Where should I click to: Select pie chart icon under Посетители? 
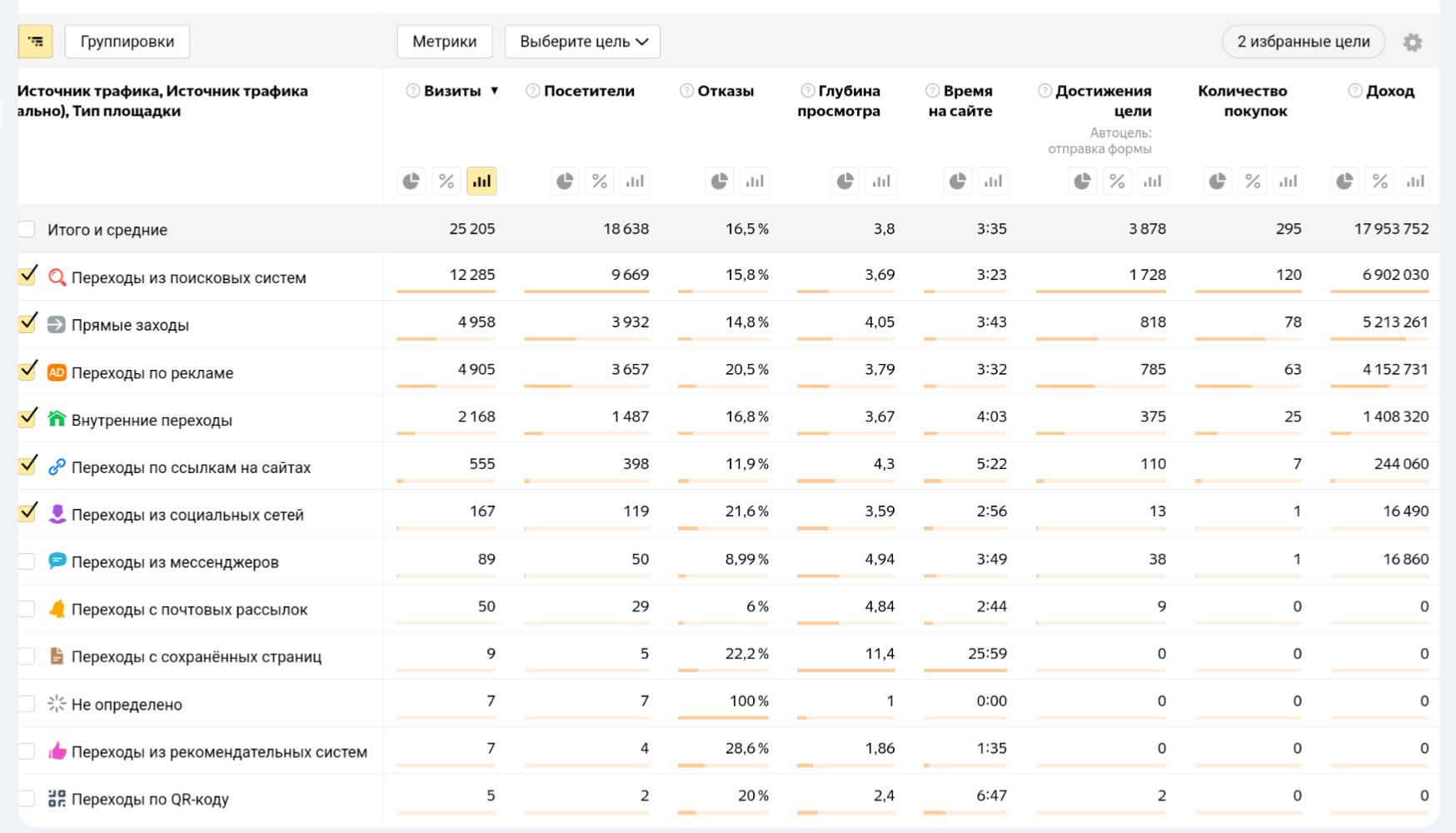(x=565, y=182)
